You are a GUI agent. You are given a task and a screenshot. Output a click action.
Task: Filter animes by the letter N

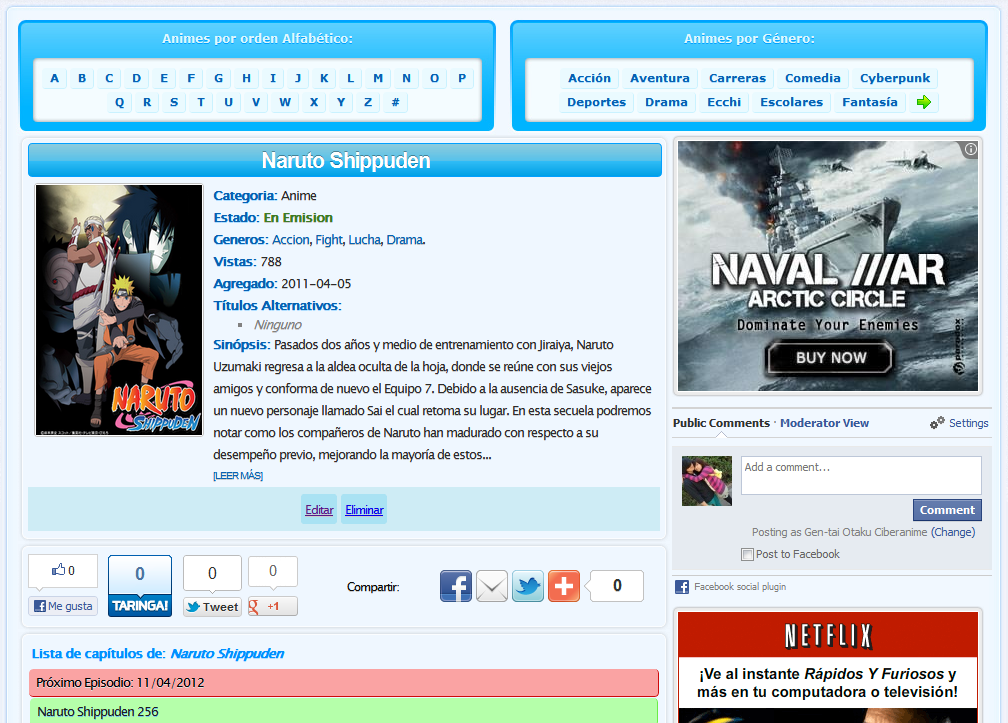point(406,78)
